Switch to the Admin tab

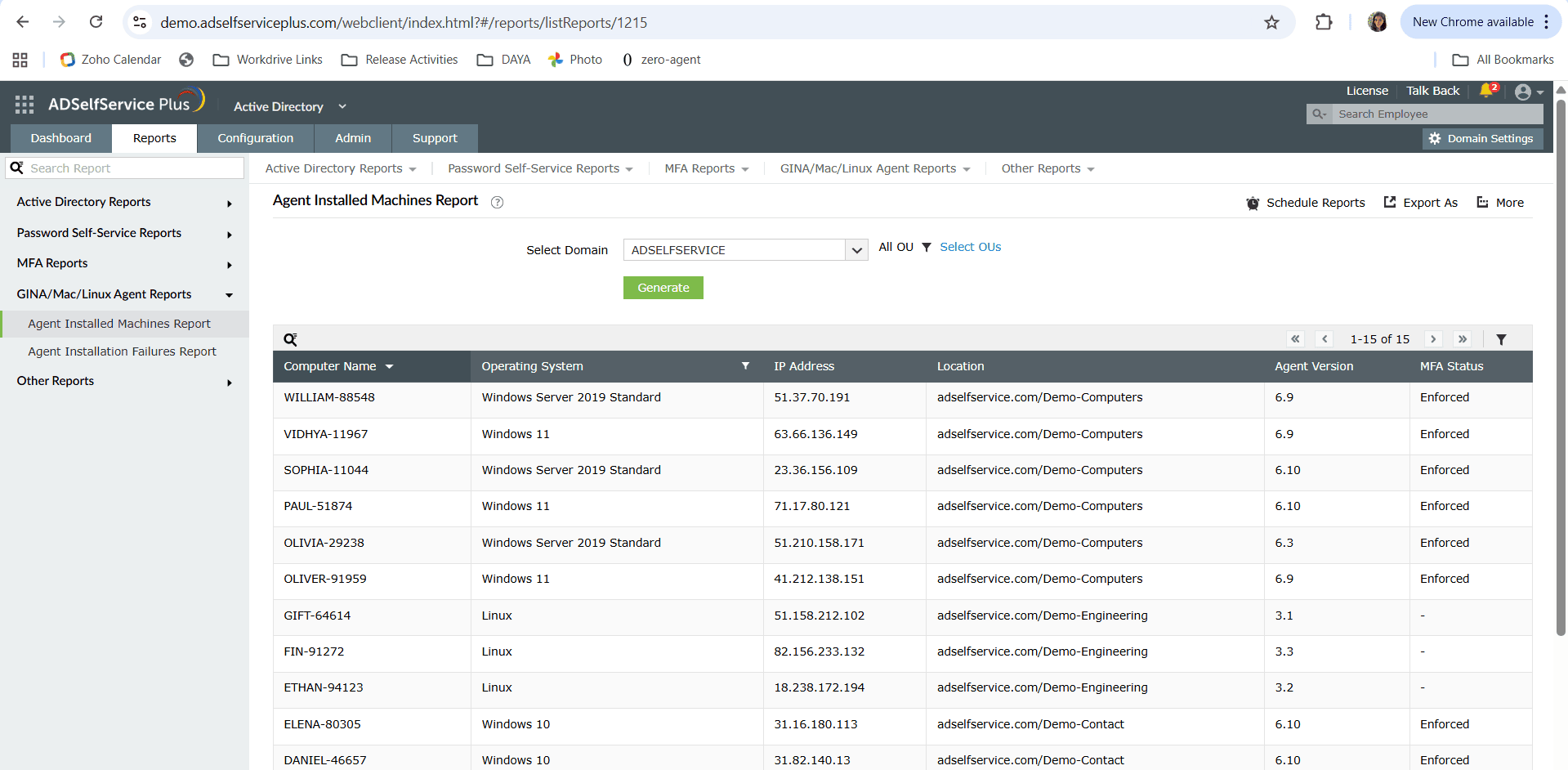[x=353, y=138]
